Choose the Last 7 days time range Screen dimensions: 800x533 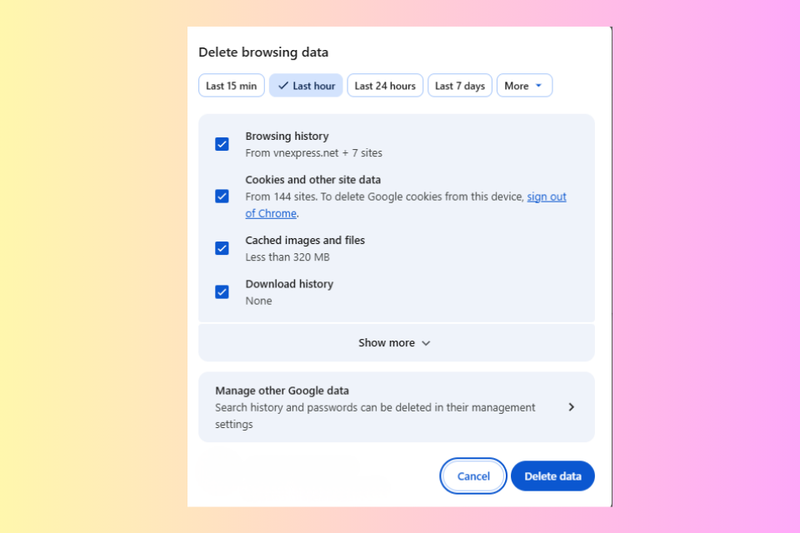460,86
